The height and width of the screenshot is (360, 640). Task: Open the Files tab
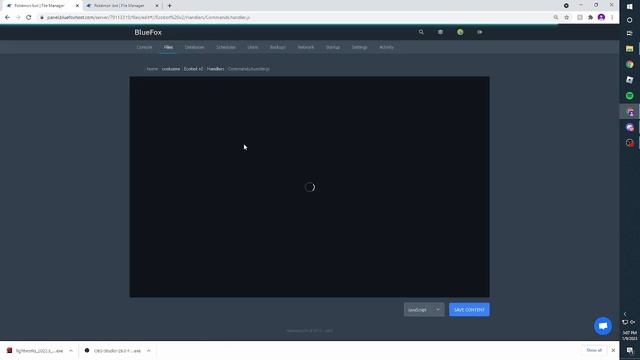tap(168, 47)
